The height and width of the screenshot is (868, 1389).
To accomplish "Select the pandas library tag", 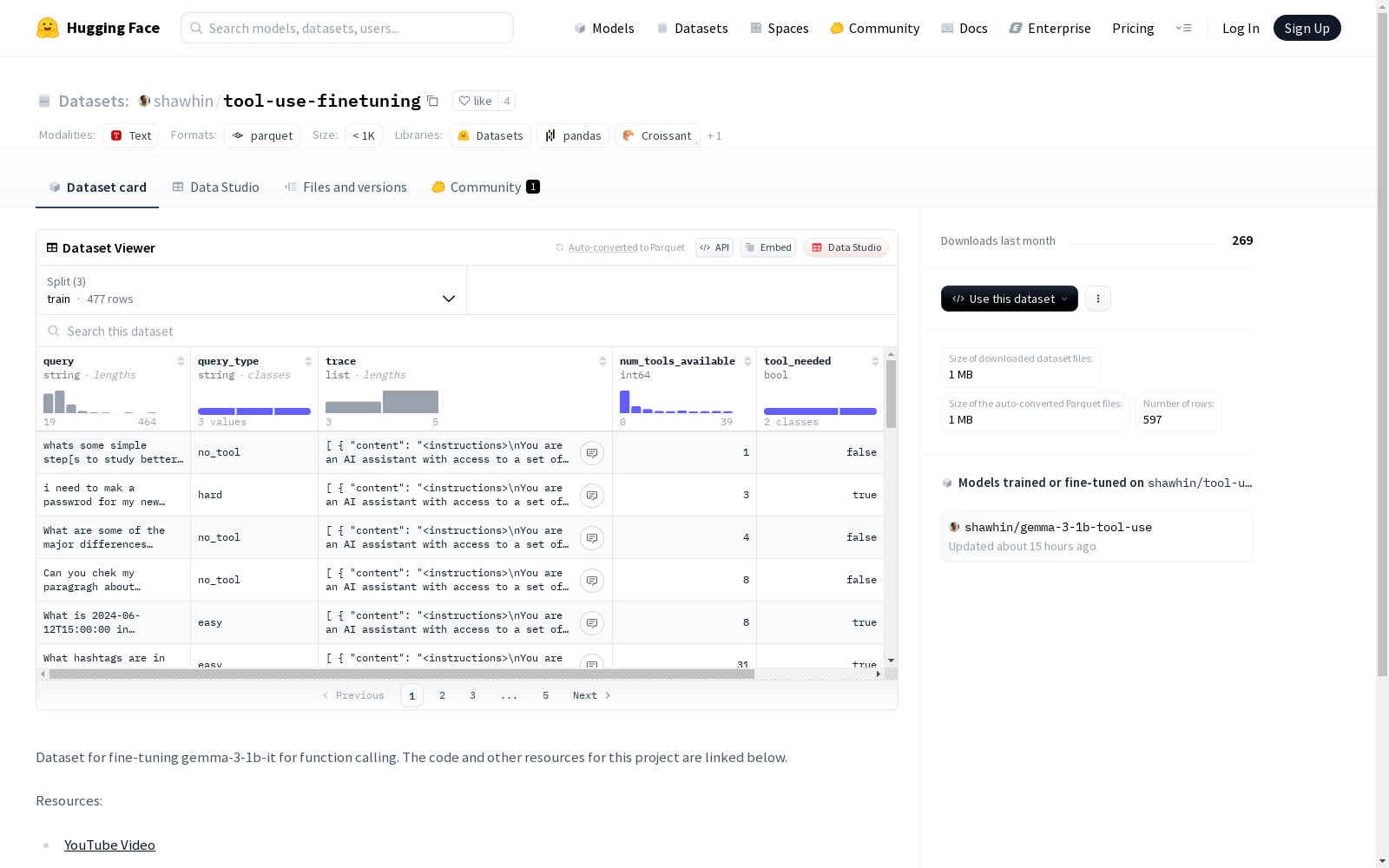I will click(573, 135).
